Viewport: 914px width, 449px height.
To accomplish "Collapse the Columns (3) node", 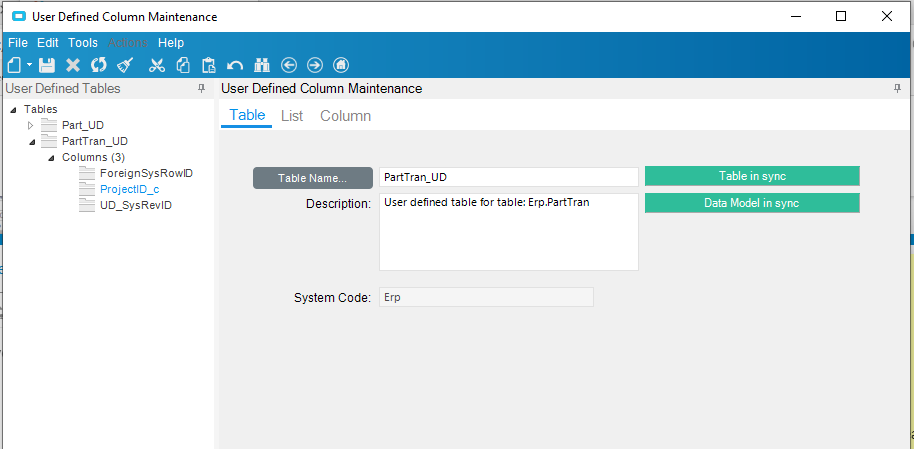I will click(51, 158).
